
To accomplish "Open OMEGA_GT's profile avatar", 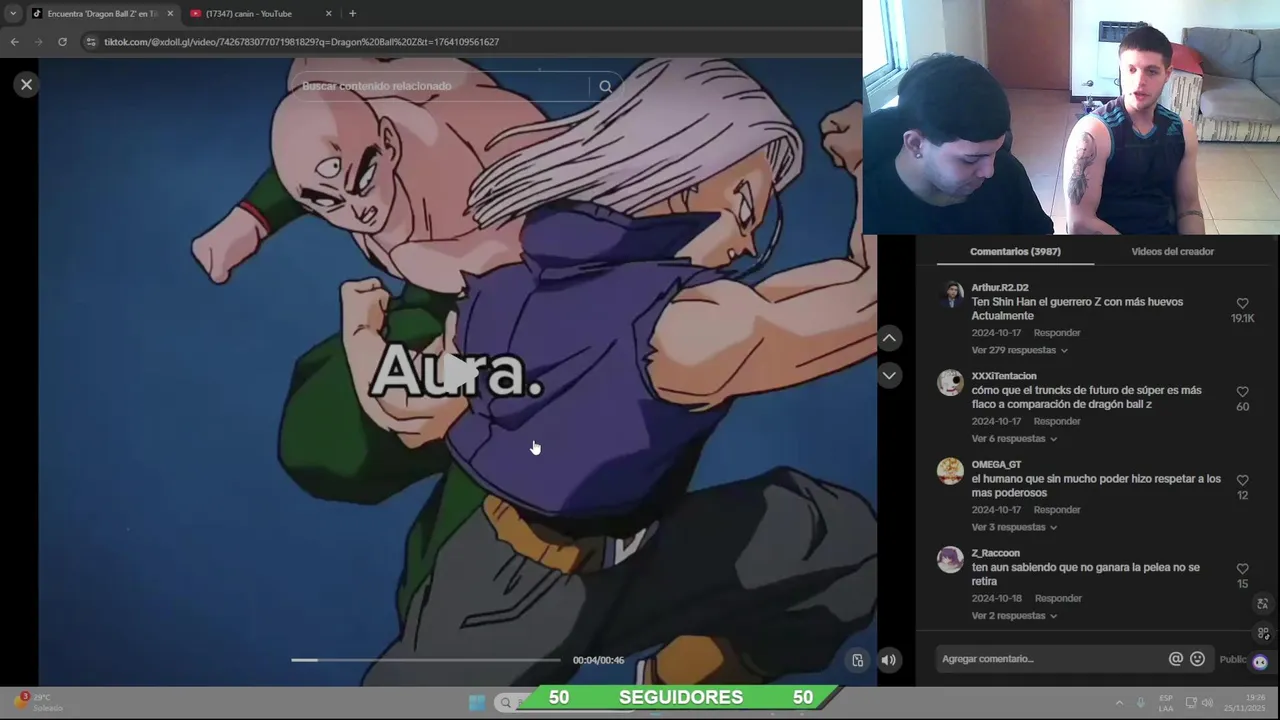I will pos(950,471).
